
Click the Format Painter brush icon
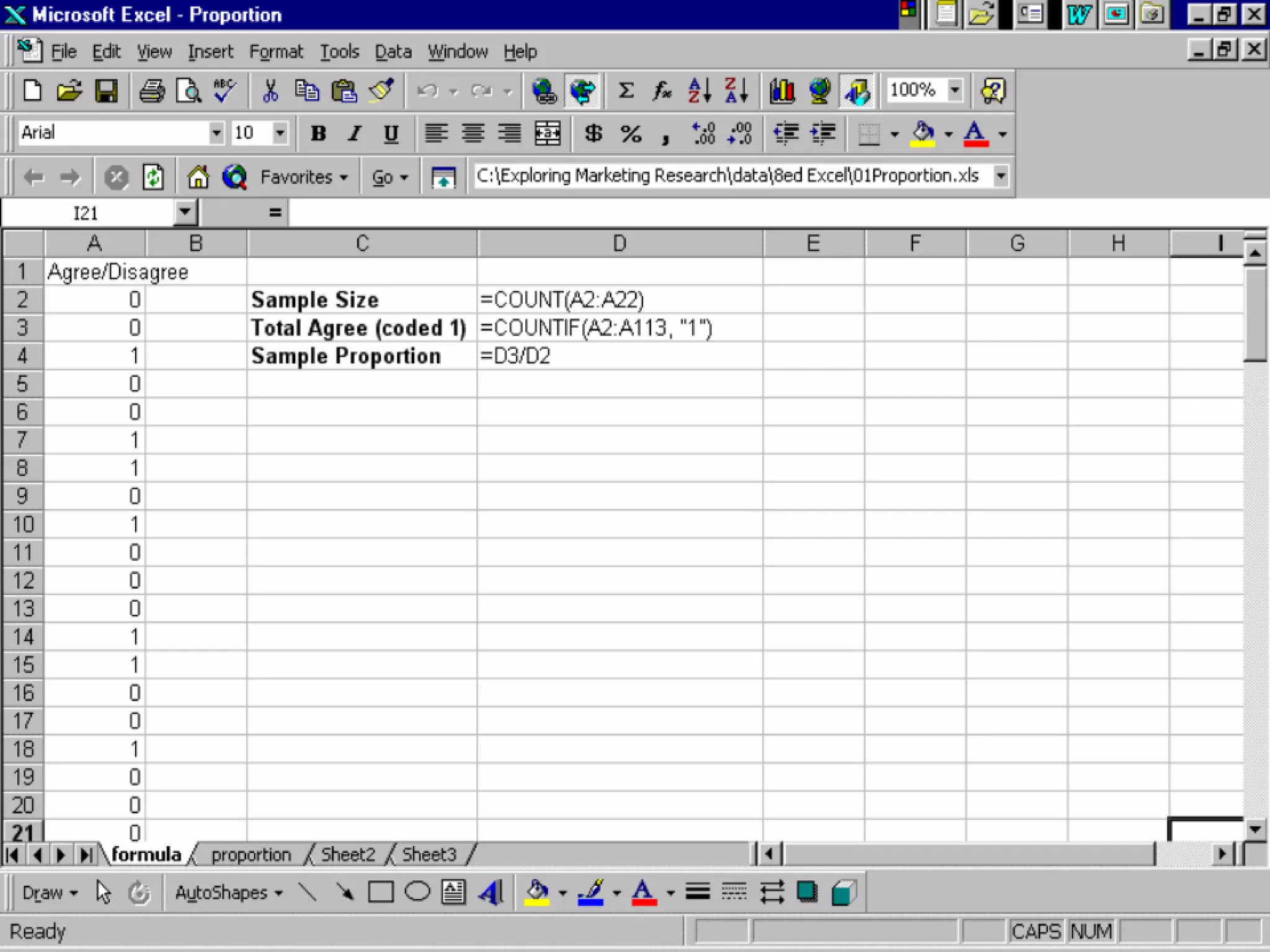381,91
